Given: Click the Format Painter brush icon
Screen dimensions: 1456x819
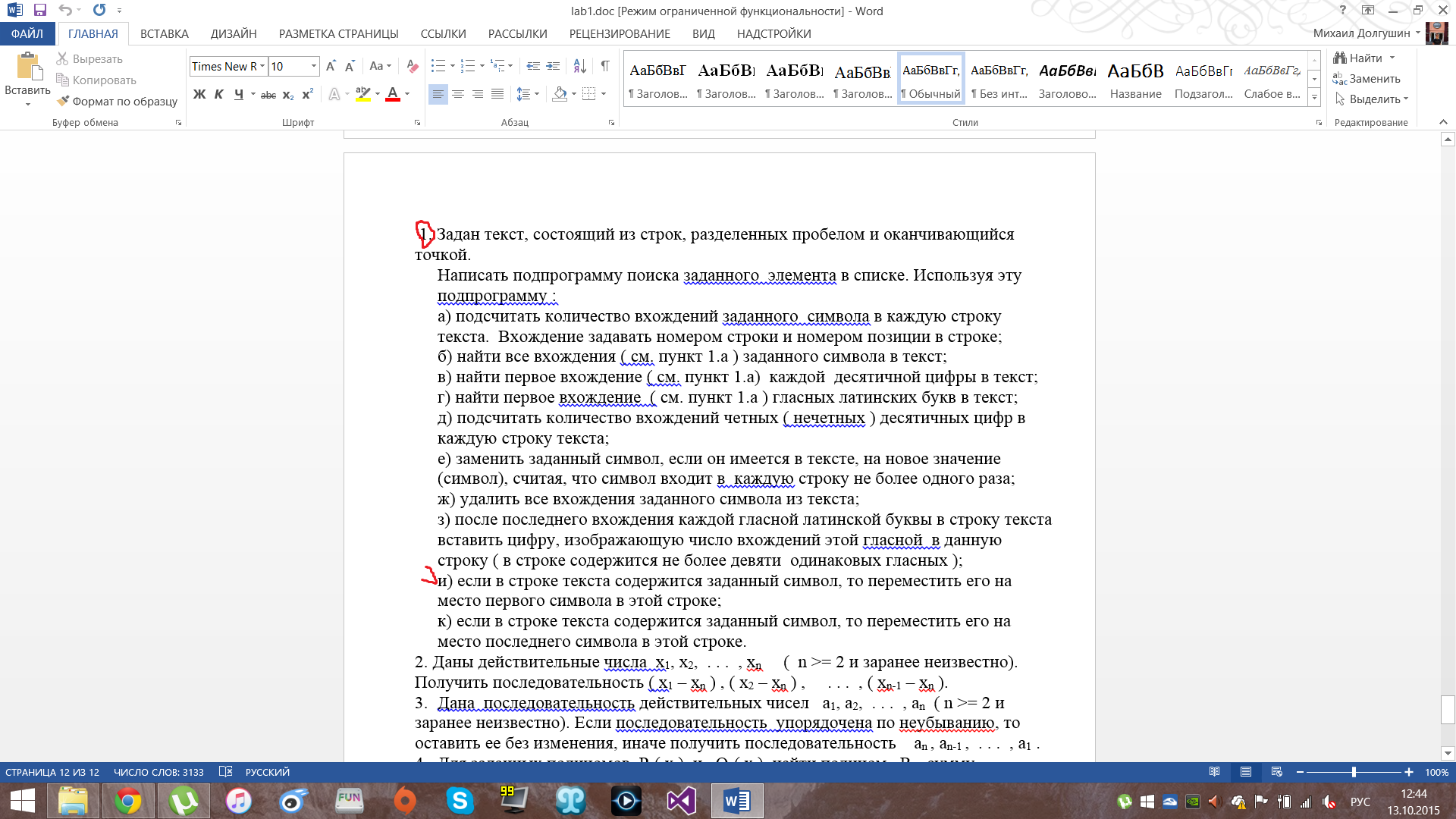Looking at the screenshot, I should point(63,101).
